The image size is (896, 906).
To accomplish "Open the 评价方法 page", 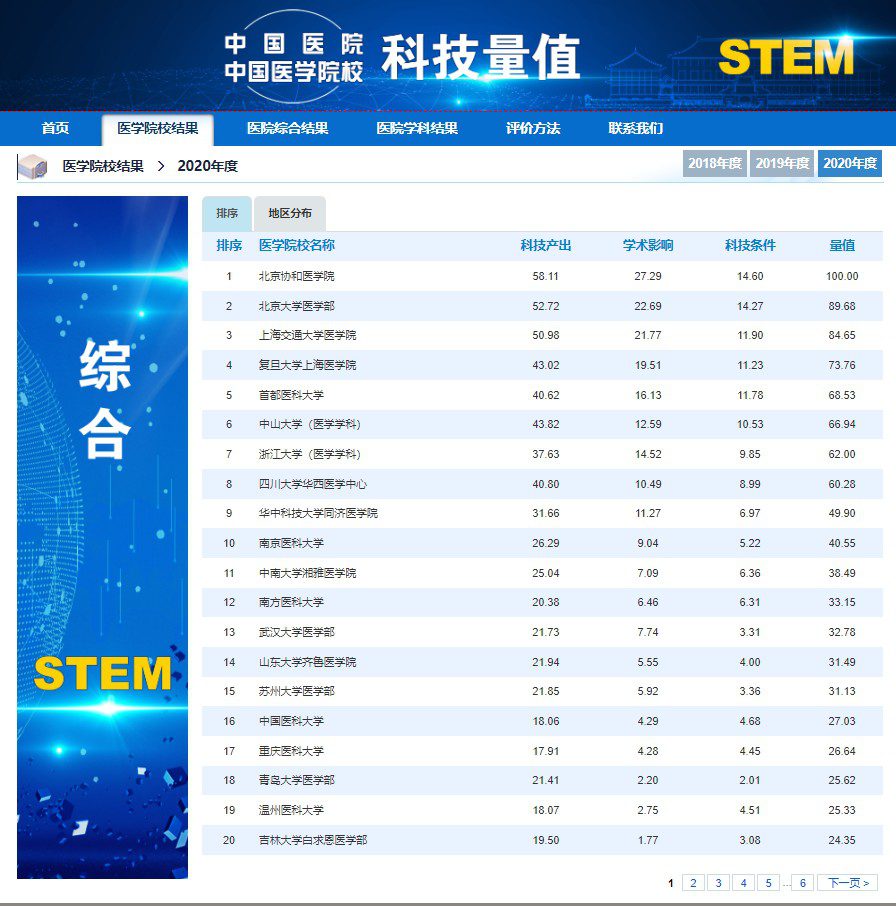I will 533,128.
